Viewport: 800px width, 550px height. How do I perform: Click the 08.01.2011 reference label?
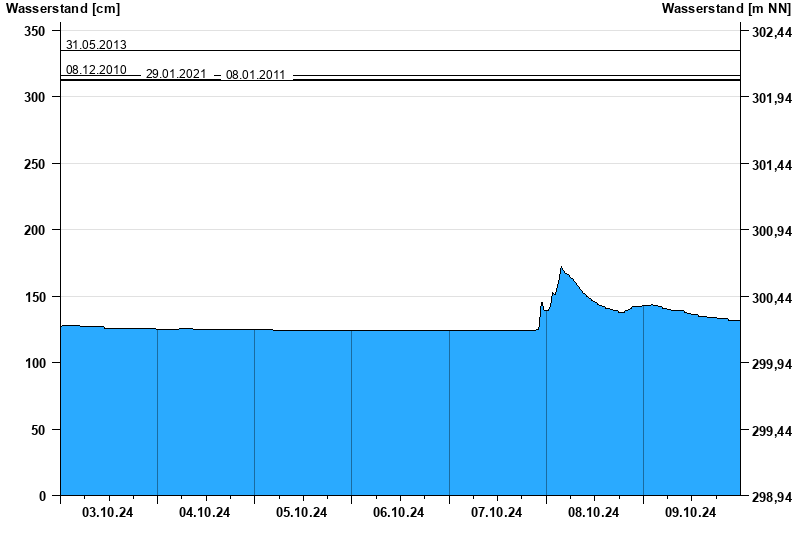256,75
